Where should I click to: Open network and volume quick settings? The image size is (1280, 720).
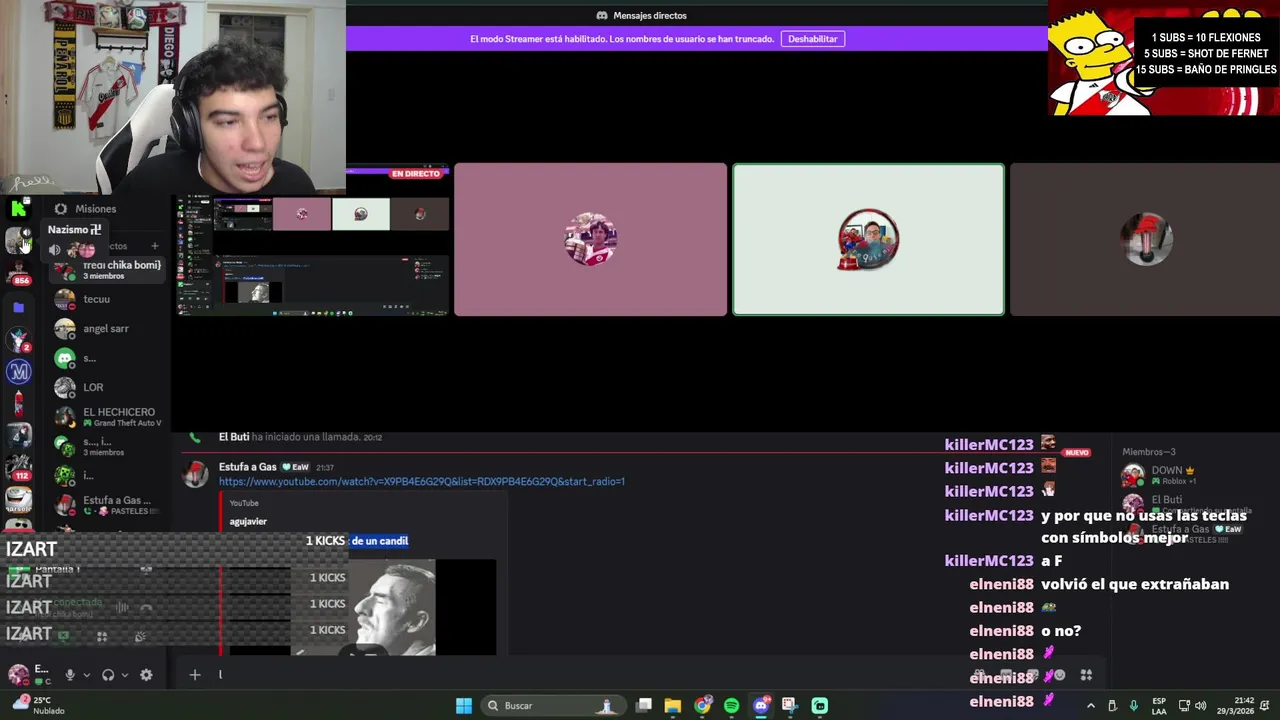(1192, 706)
